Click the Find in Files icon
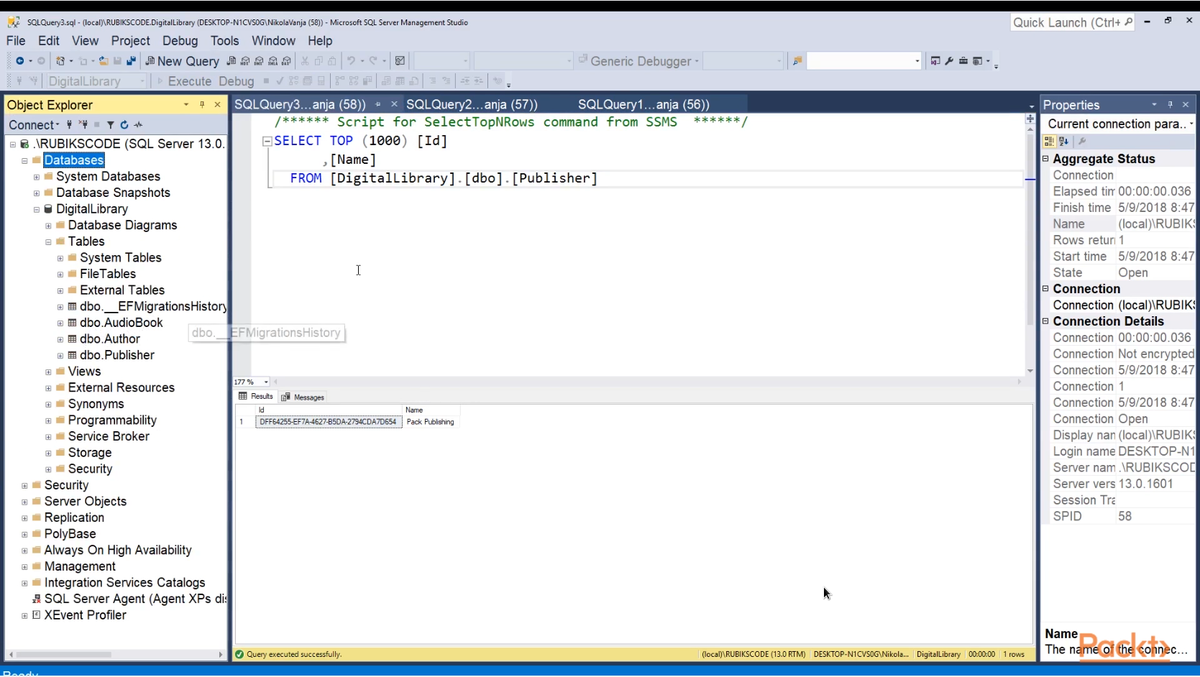 [797, 61]
